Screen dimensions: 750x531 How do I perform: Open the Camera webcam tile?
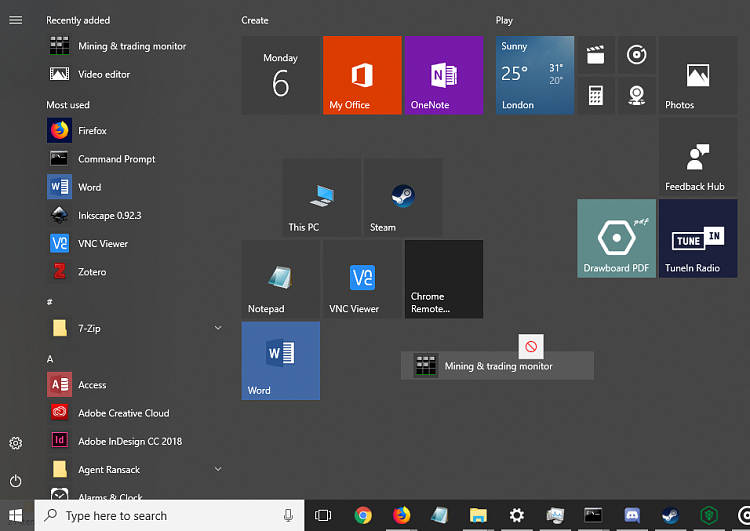[637, 96]
